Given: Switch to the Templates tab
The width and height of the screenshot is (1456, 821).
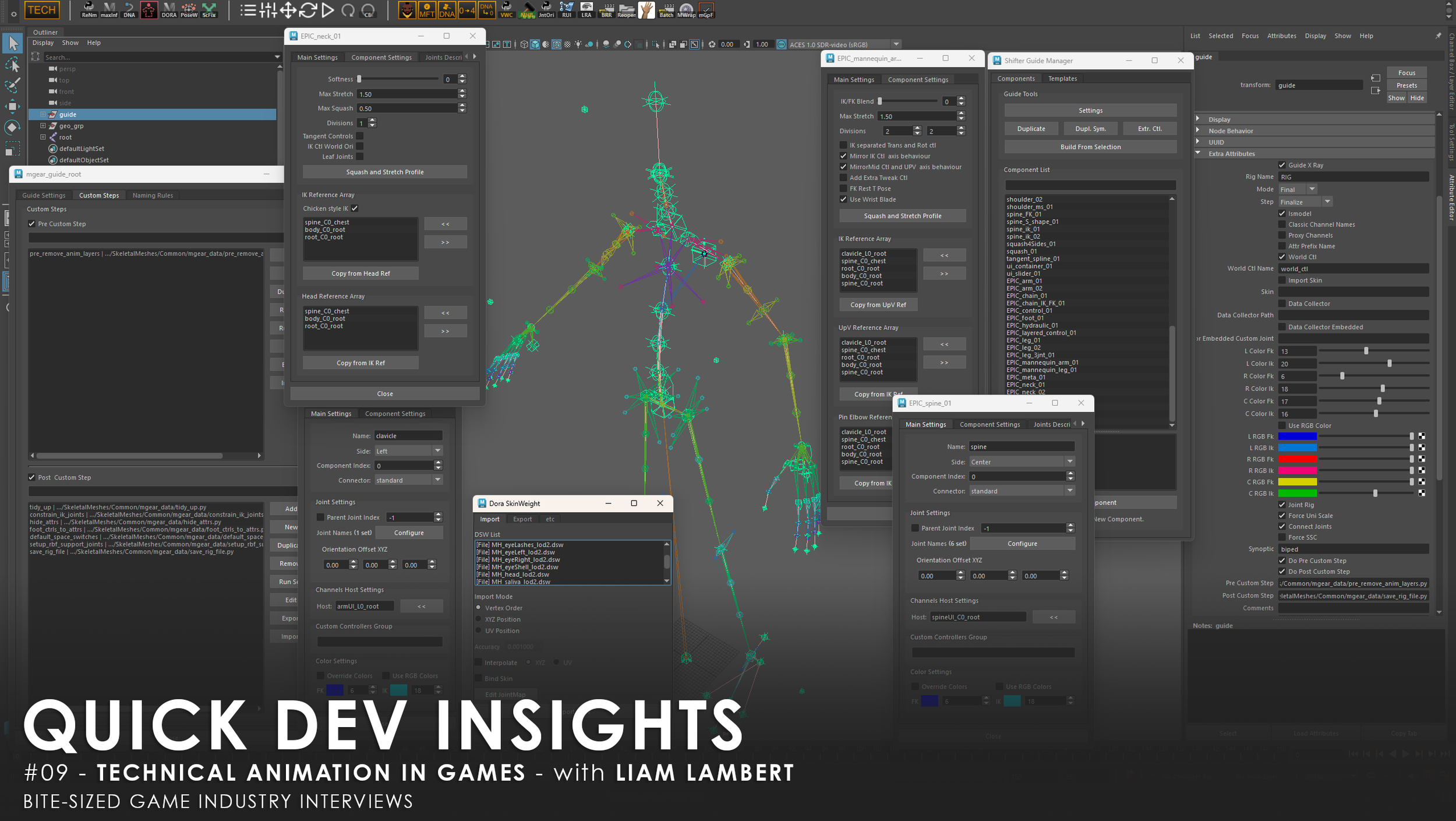Looking at the screenshot, I should point(1062,79).
